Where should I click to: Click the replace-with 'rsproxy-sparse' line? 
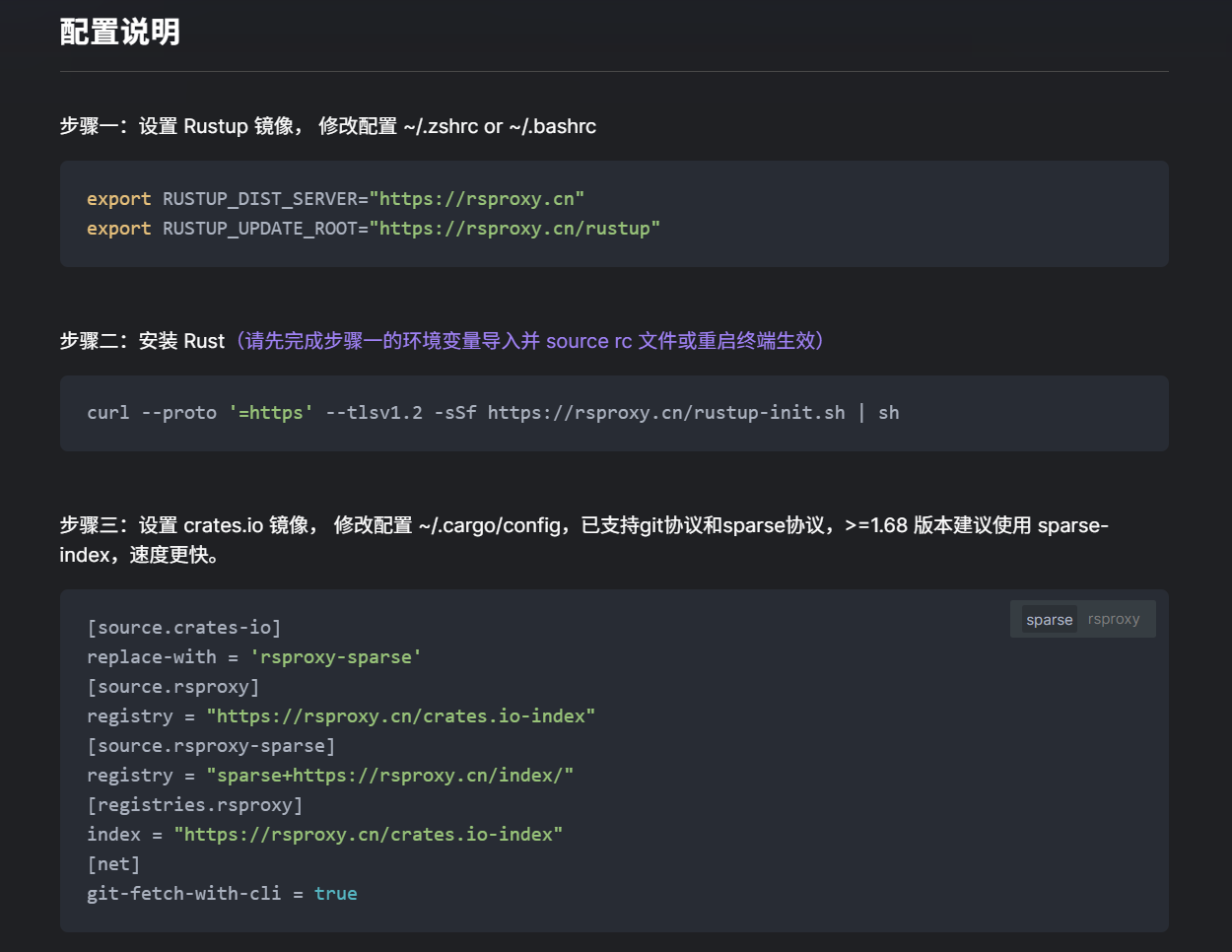point(254,657)
